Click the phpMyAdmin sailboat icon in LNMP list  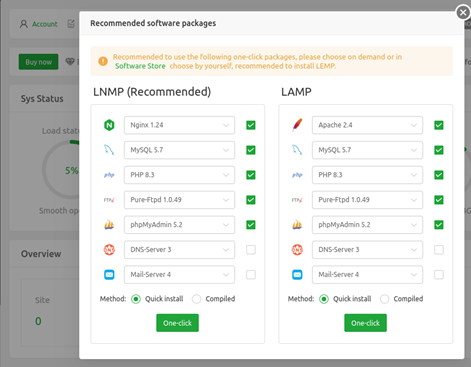click(109, 225)
